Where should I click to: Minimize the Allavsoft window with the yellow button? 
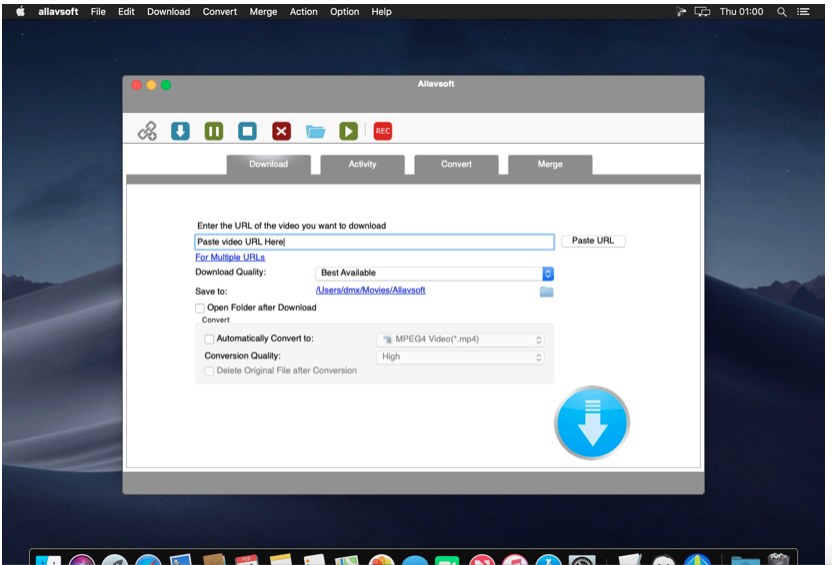click(151, 85)
